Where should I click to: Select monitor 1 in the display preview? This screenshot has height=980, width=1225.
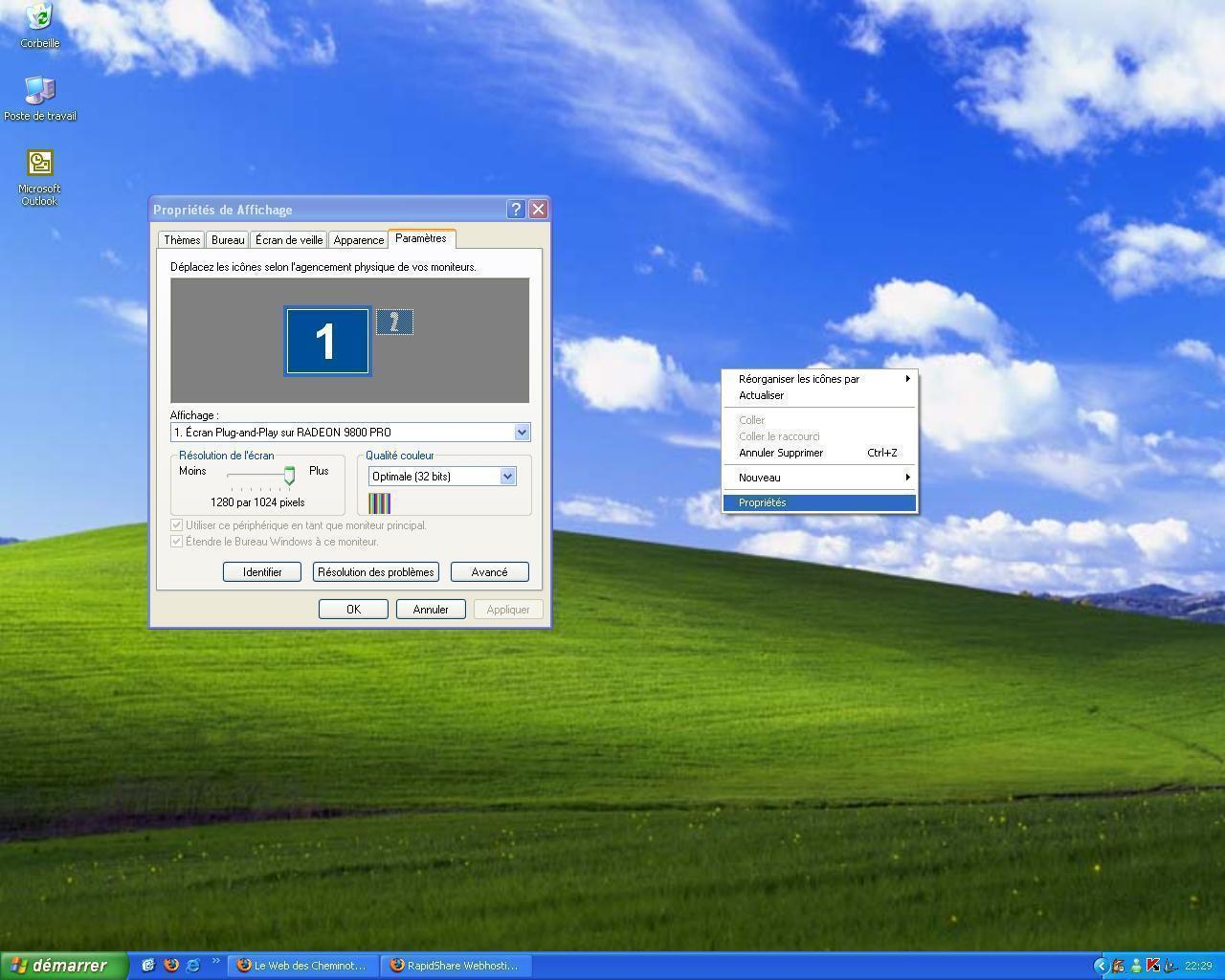[x=327, y=341]
